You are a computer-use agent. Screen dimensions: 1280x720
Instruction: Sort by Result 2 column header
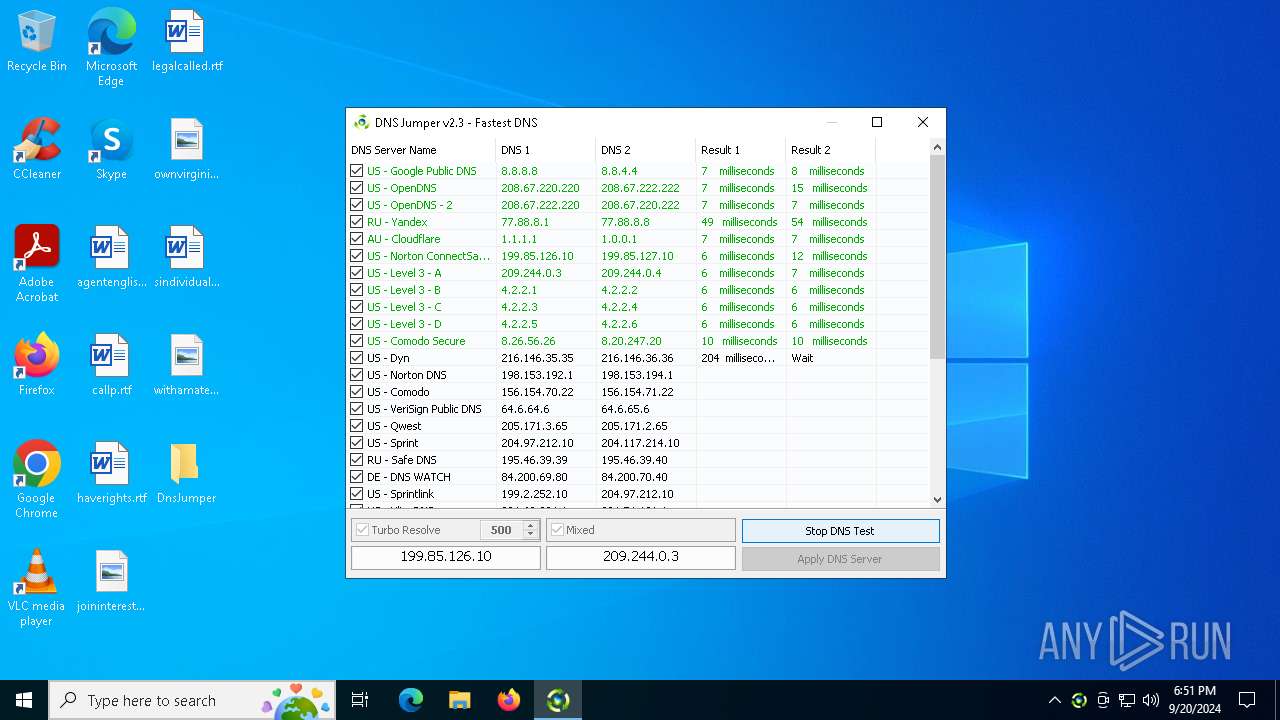pyautogui.click(x=831, y=150)
